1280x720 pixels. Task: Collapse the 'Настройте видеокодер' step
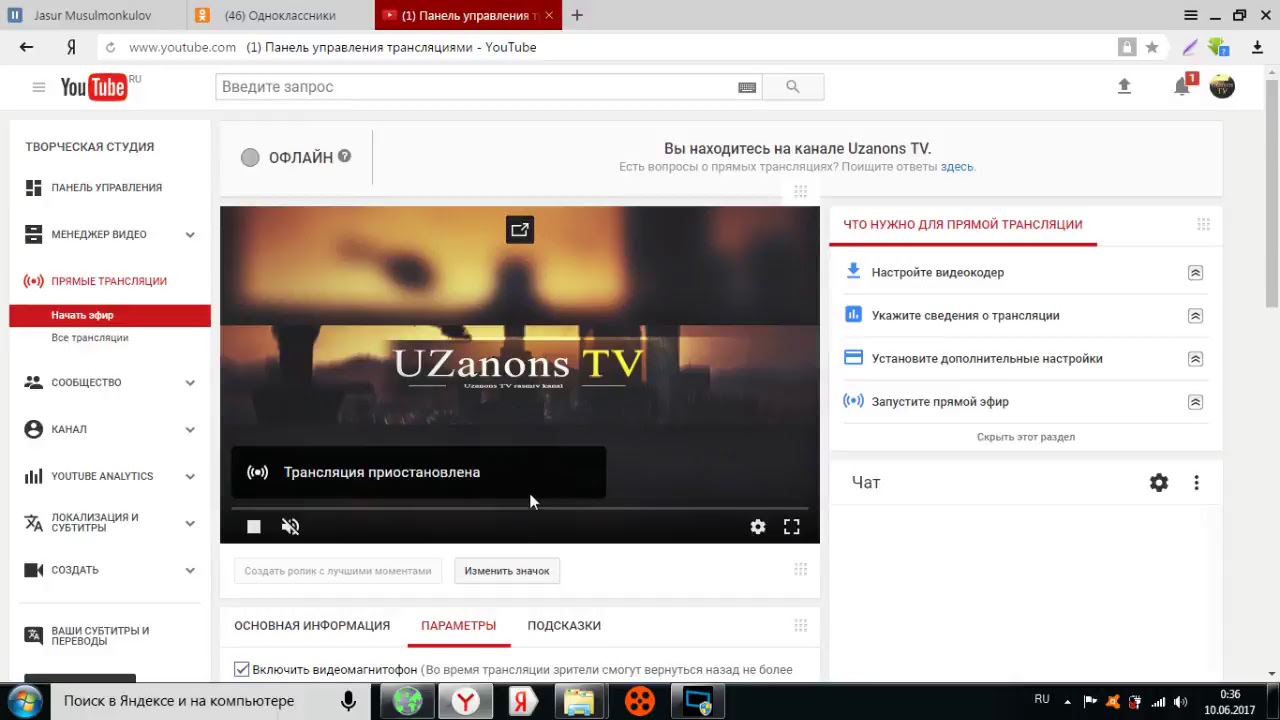coord(1195,273)
